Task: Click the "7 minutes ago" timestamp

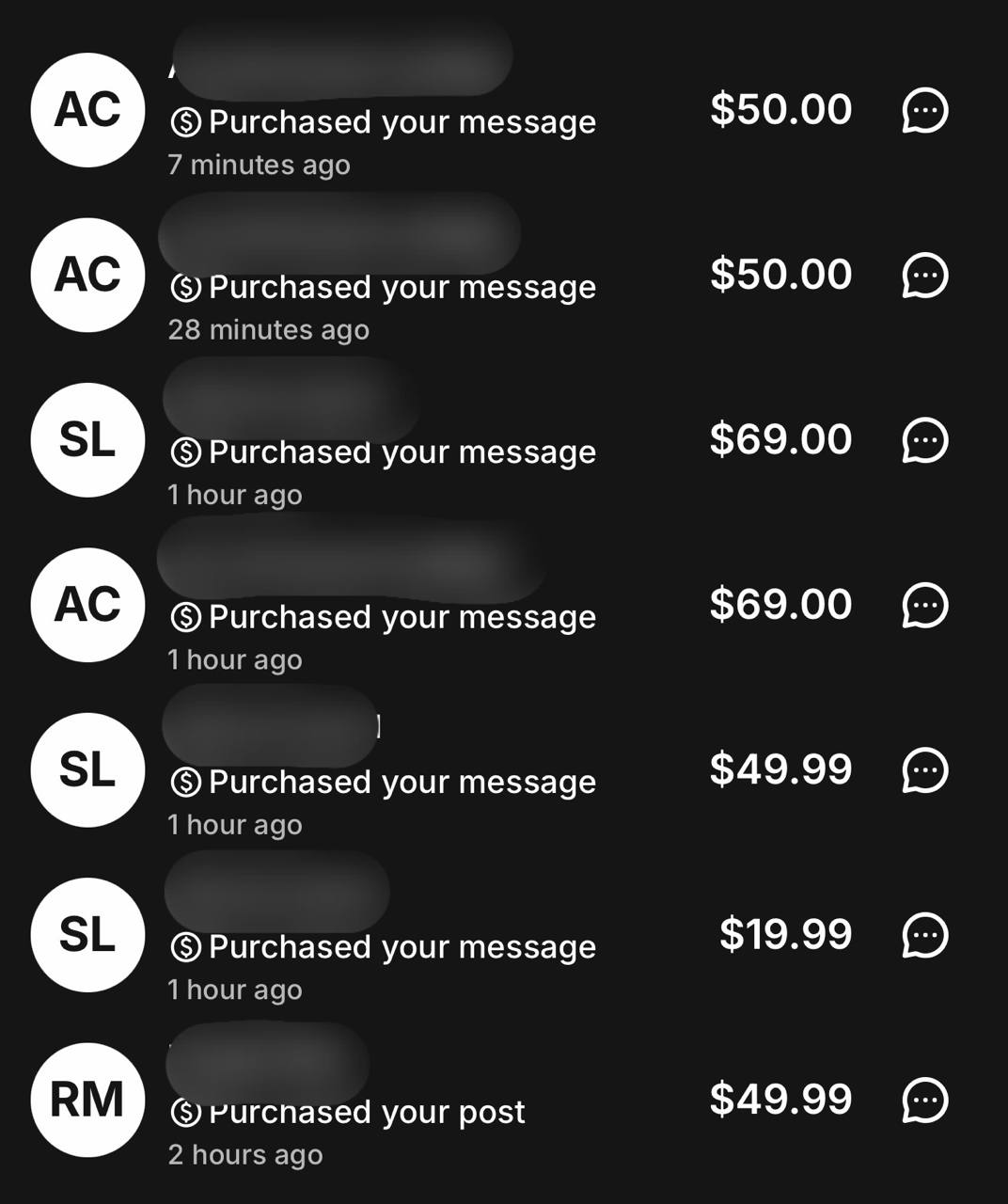Action: pos(259,165)
